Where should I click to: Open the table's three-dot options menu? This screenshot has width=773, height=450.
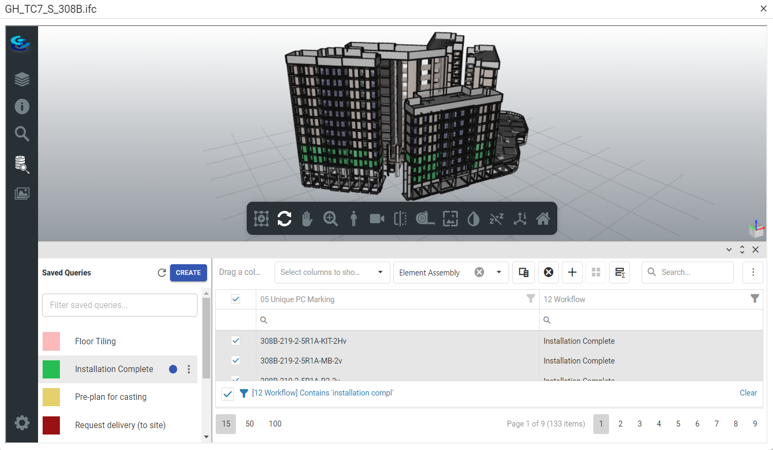753,272
